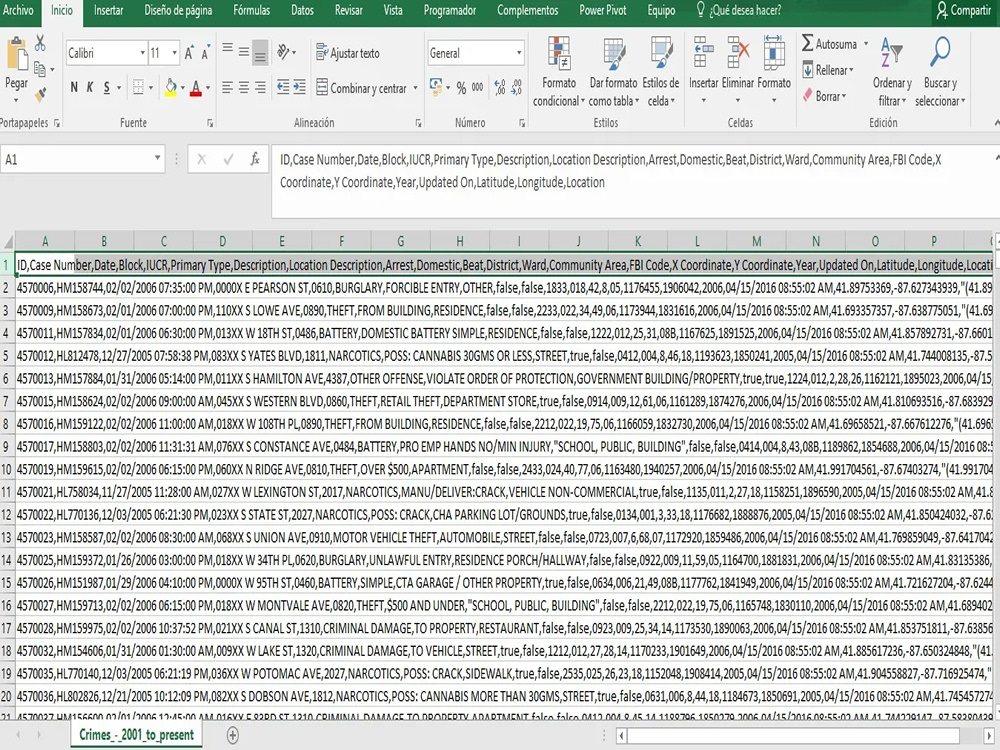Align text to bottom of cell
Viewport: 1000px width, 750px height.
(260, 52)
